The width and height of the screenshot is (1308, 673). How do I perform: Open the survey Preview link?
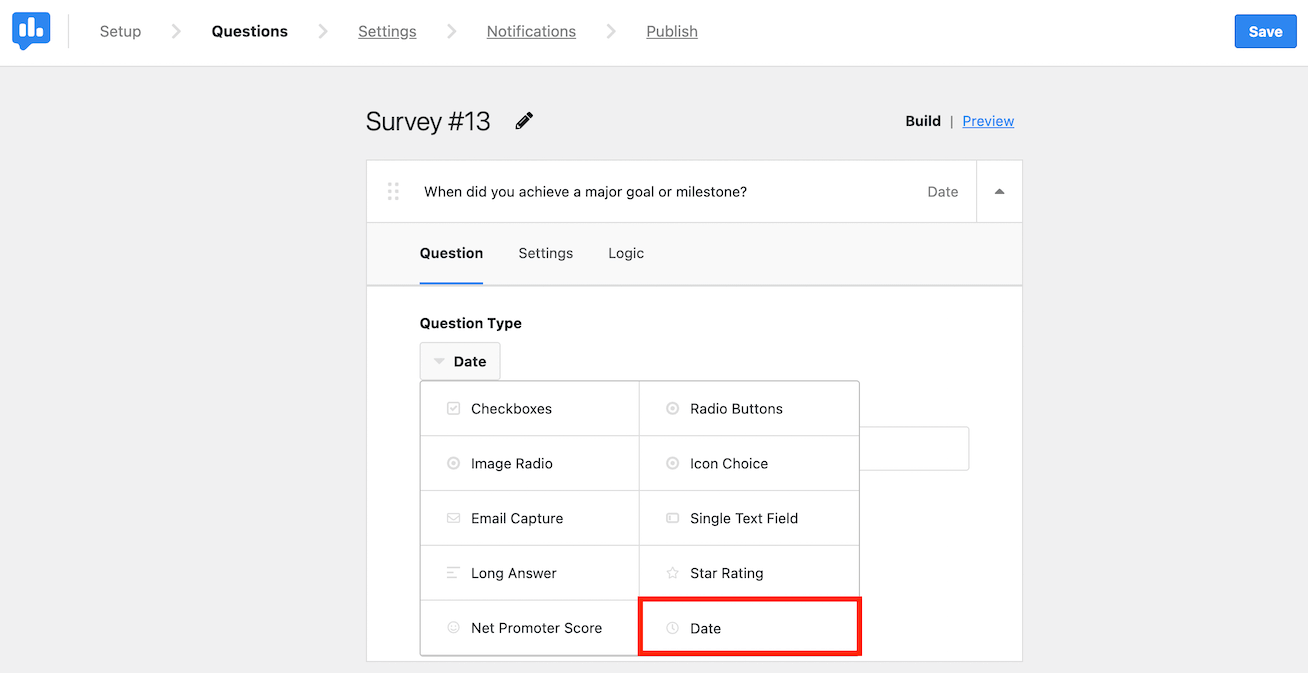click(x=988, y=120)
